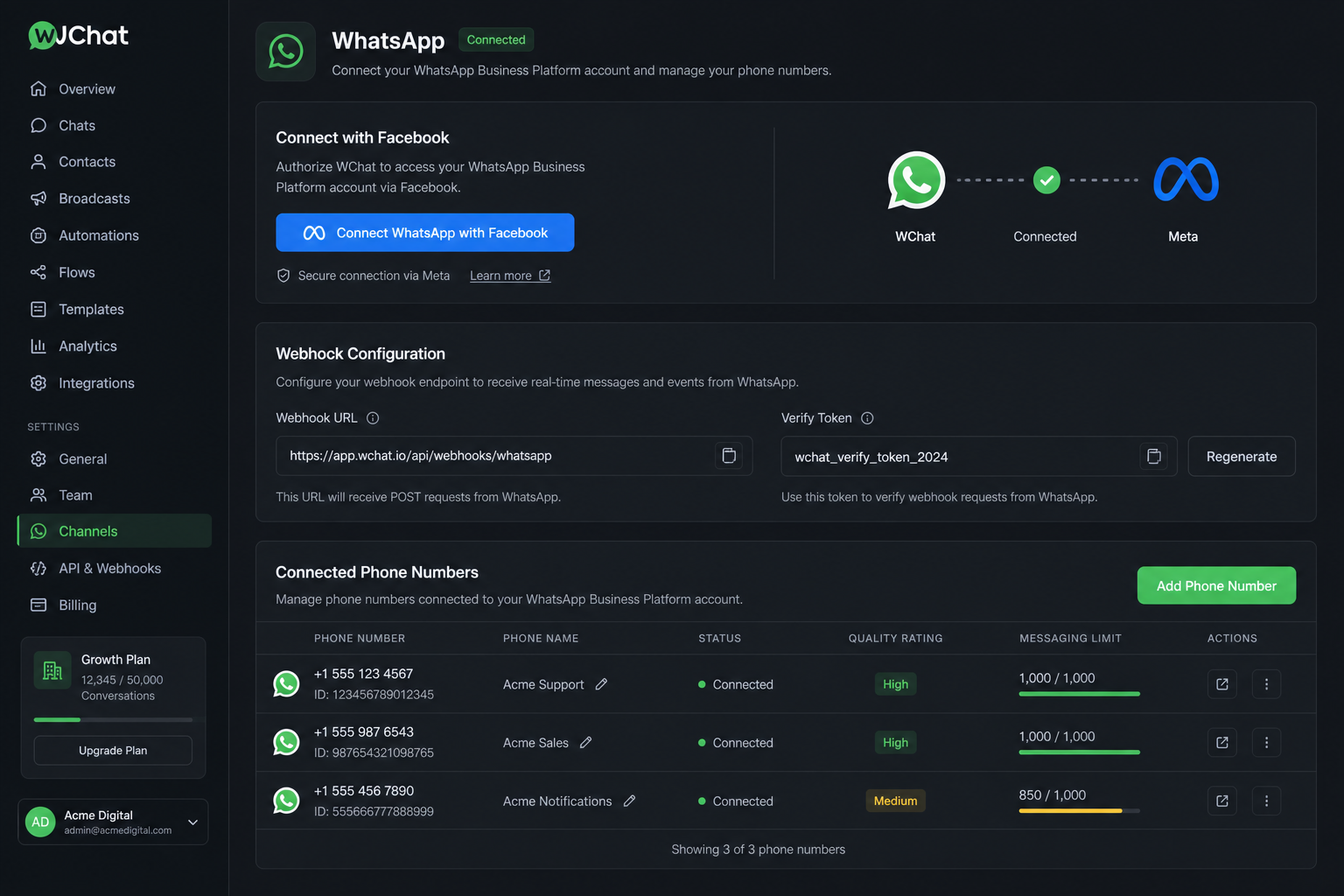This screenshot has height=896, width=1344.
Task: Click WhatsApp icon in Acme Support row
Action: point(286,684)
